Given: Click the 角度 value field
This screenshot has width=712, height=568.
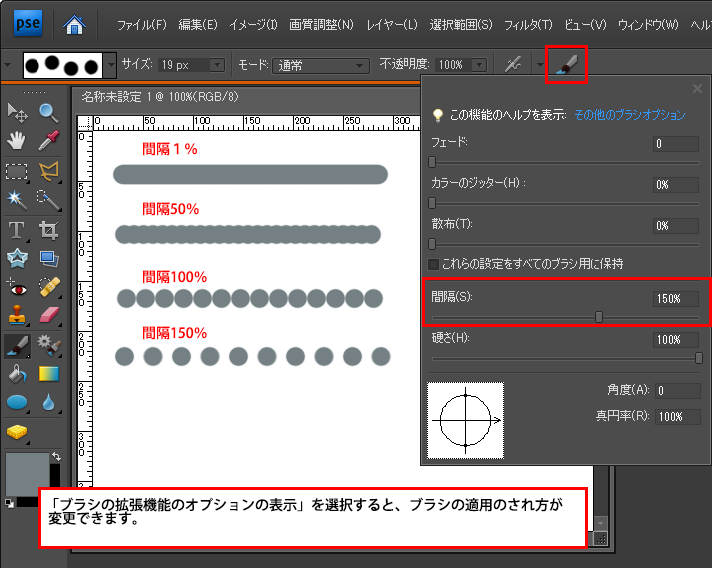Looking at the screenshot, I should pos(677,390).
